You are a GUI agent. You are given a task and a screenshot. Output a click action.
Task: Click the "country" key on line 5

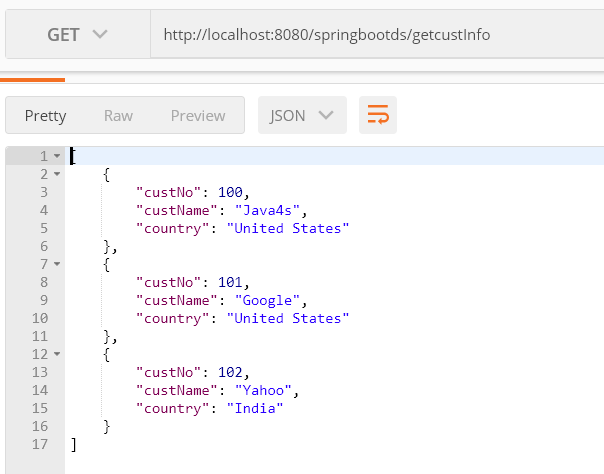point(173,228)
